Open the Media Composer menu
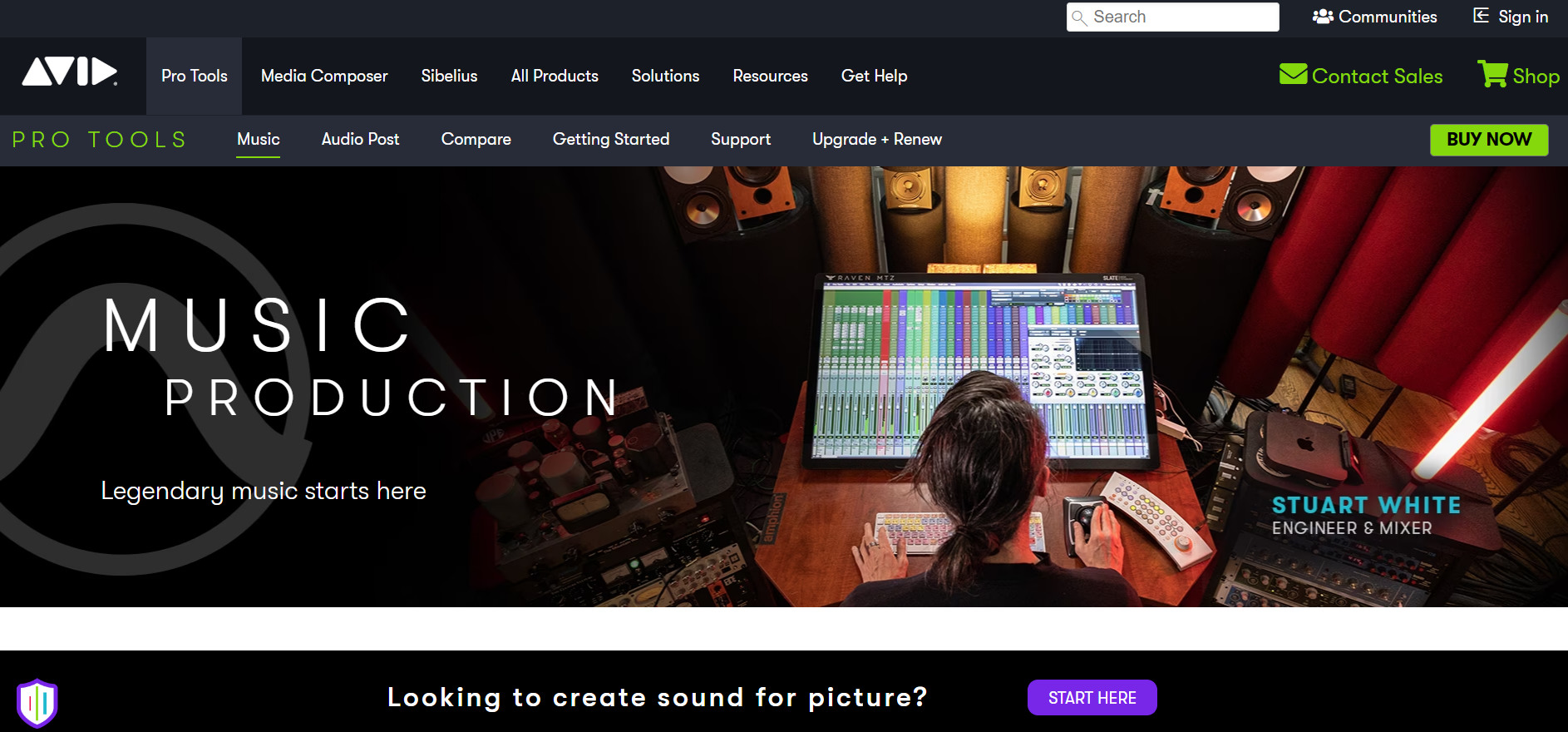This screenshot has height=732, width=1568. [x=324, y=76]
